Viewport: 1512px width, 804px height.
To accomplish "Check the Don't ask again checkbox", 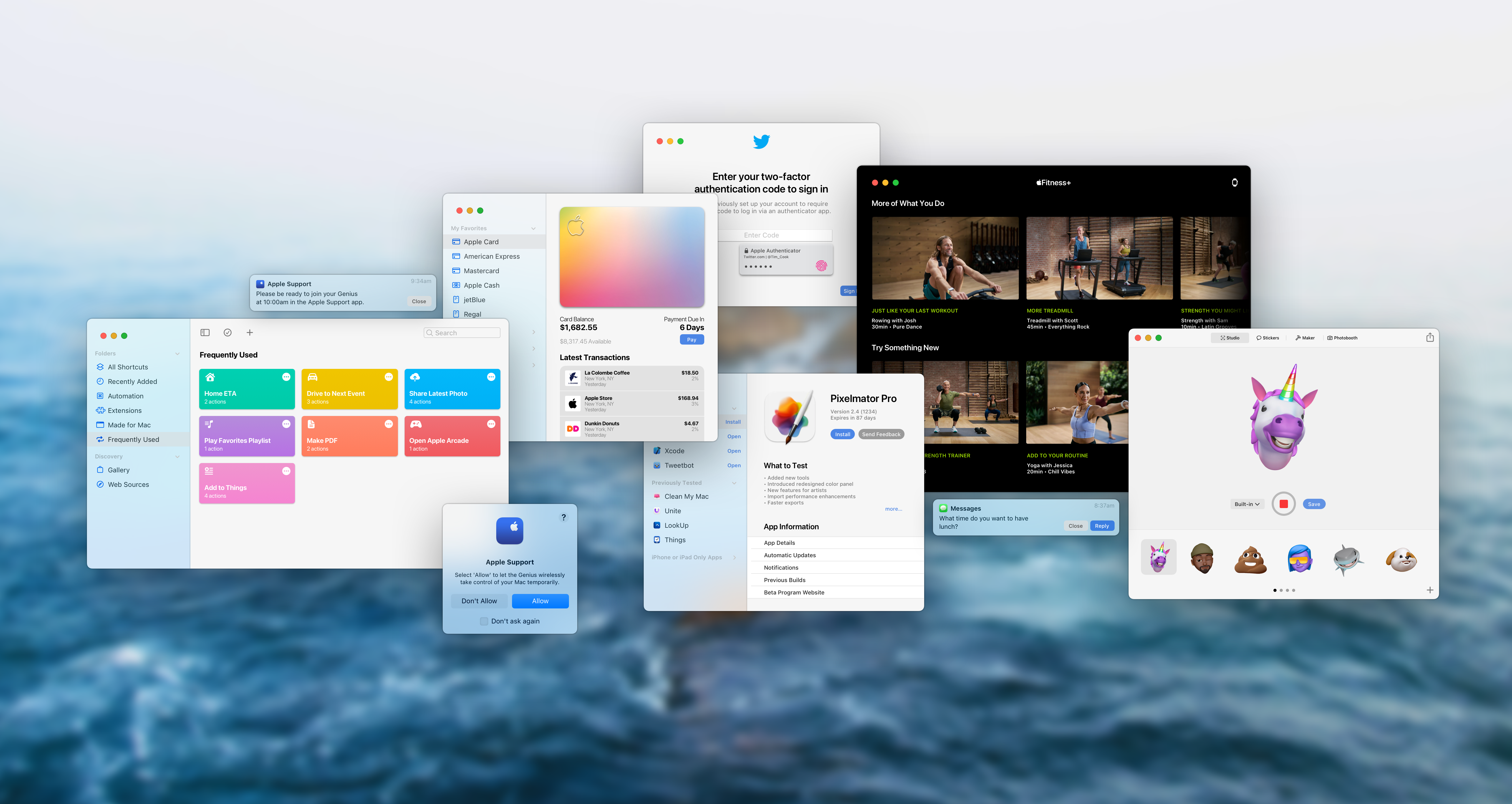I will point(484,621).
